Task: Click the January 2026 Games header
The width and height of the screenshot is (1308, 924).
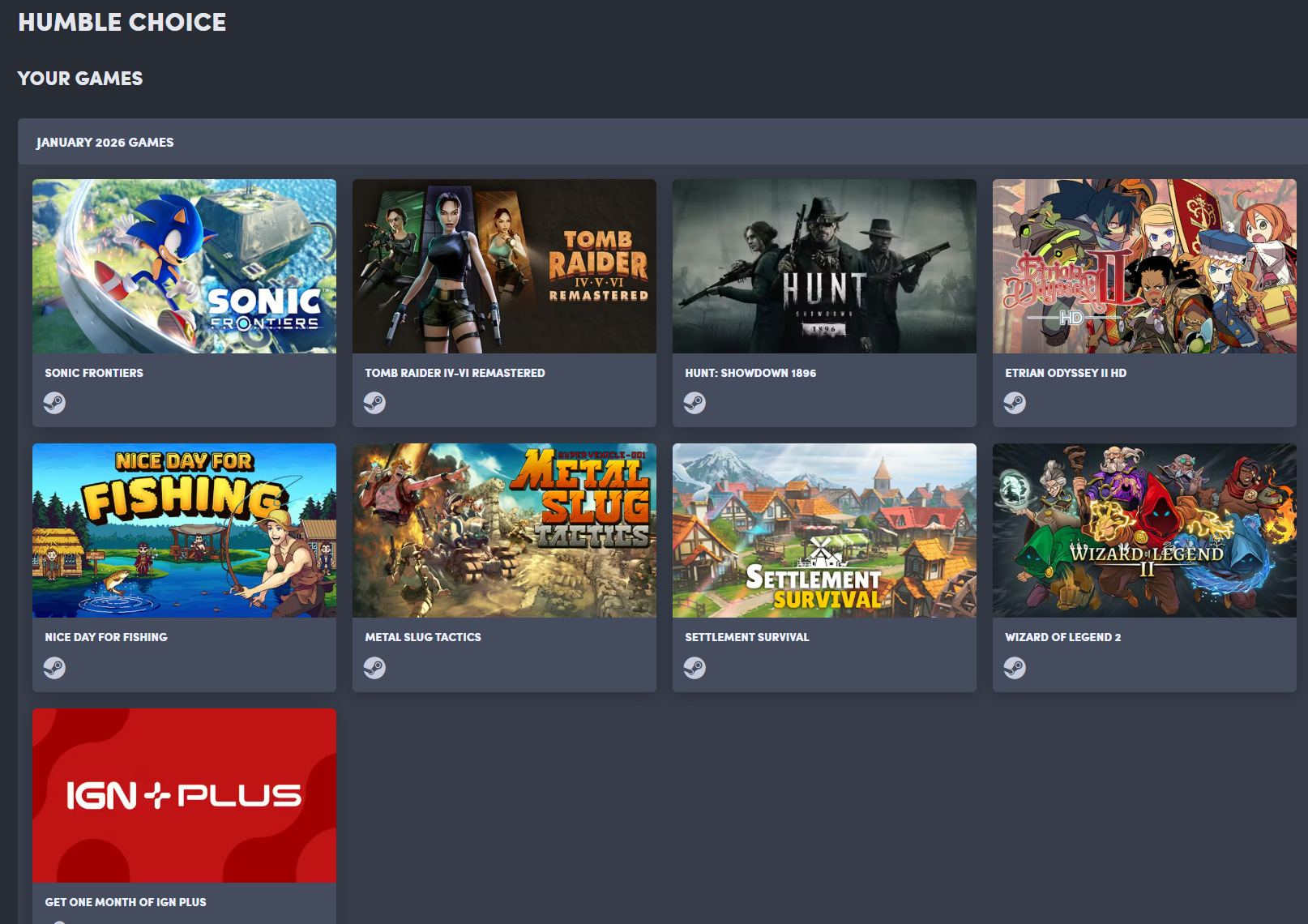Action: (105, 142)
